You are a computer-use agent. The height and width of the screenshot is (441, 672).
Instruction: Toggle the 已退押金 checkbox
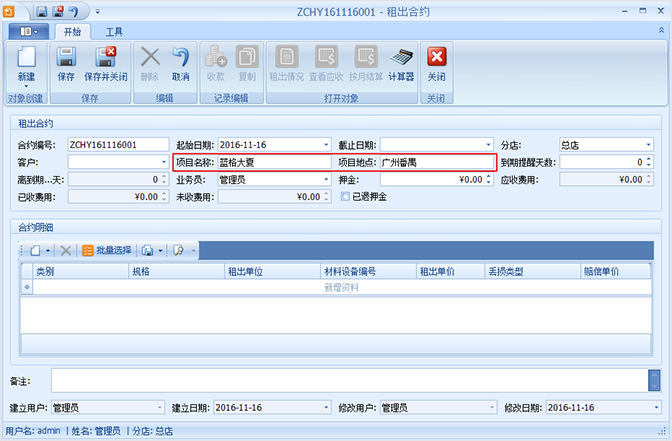click(346, 197)
